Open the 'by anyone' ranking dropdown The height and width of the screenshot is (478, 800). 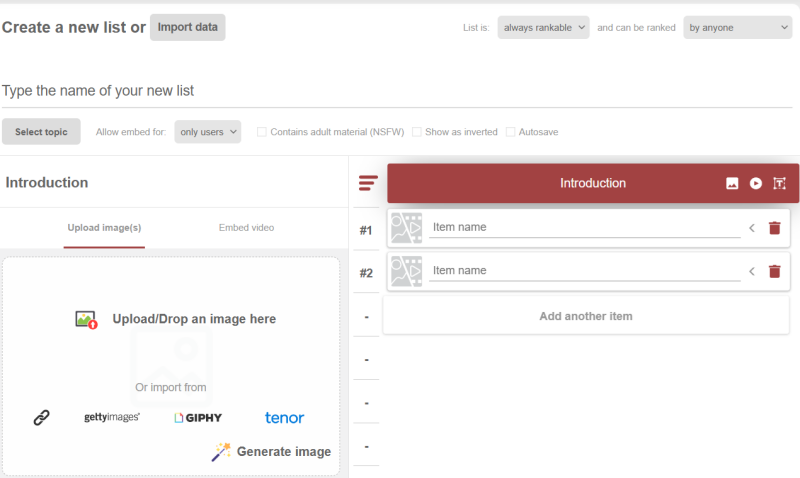(x=737, y=28)
